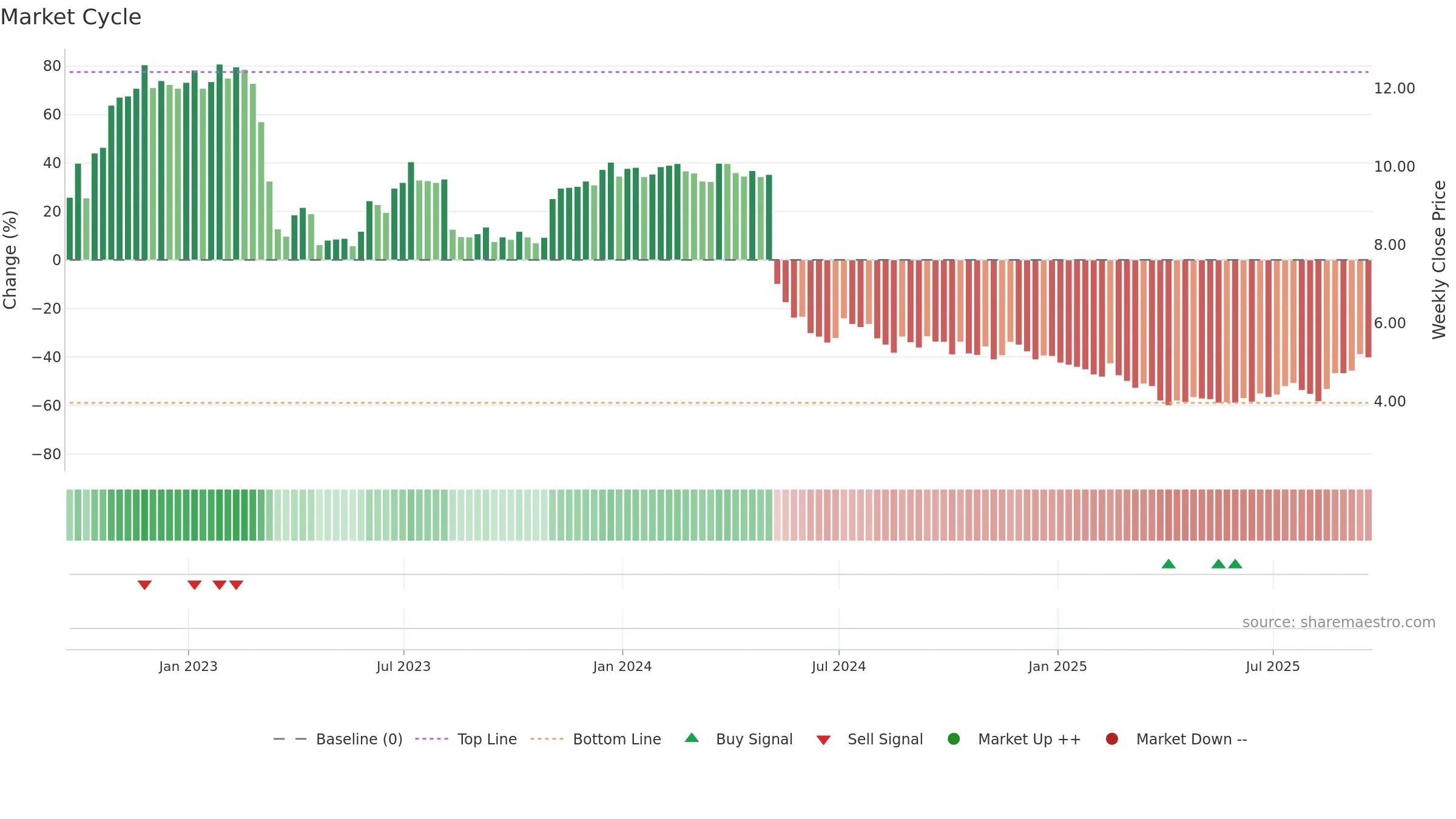This screenshot has width=1456, height=819.
Task: Click the 12.00 price axis label
Action: (1394, 88)
